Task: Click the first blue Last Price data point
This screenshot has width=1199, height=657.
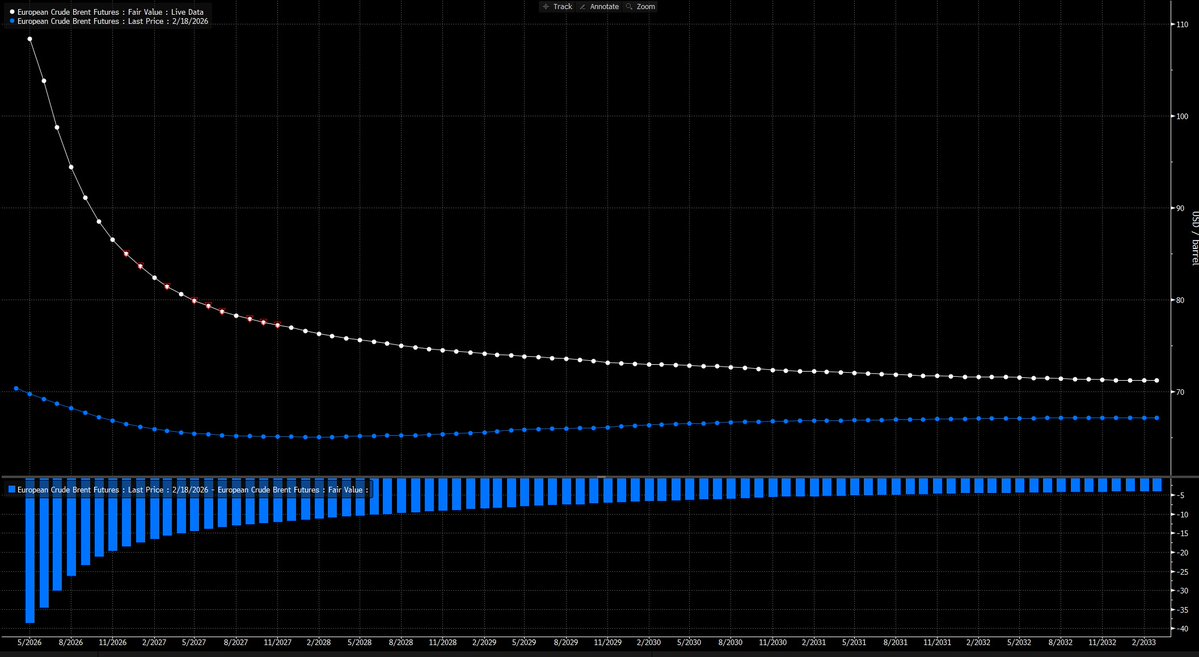Action: point(16,389)
